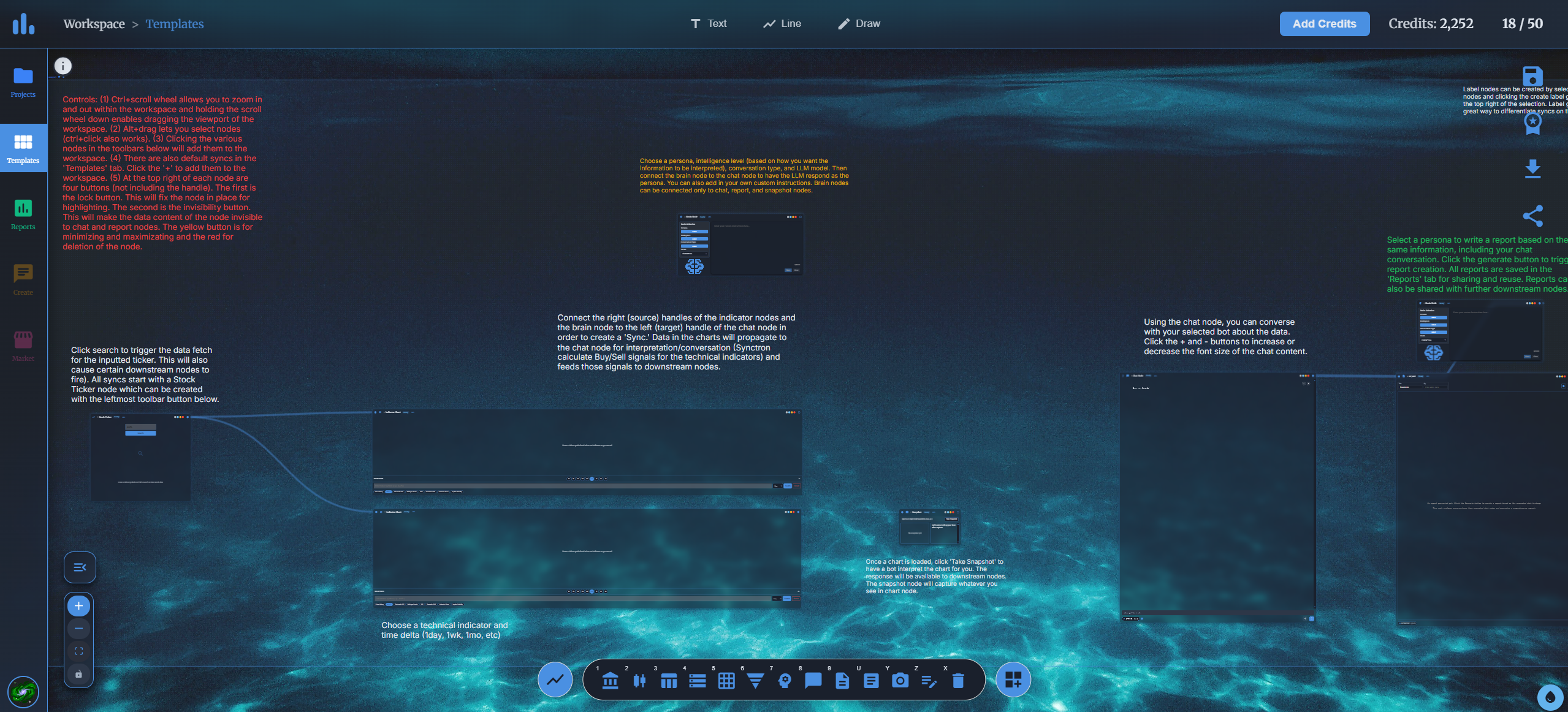Select the trash delete tool

point(958,680)
